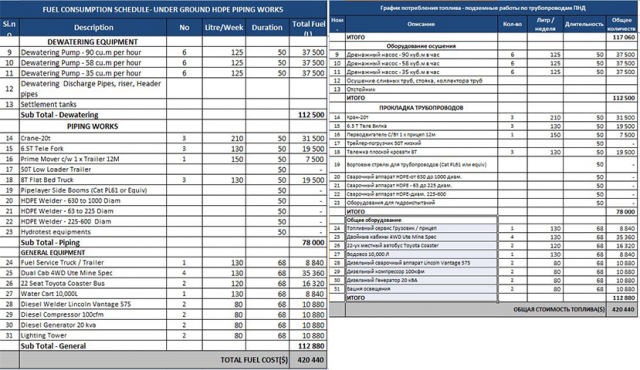Click 'HDPE Welder - 225-600 Diam' cell

(x=93, y=221)
